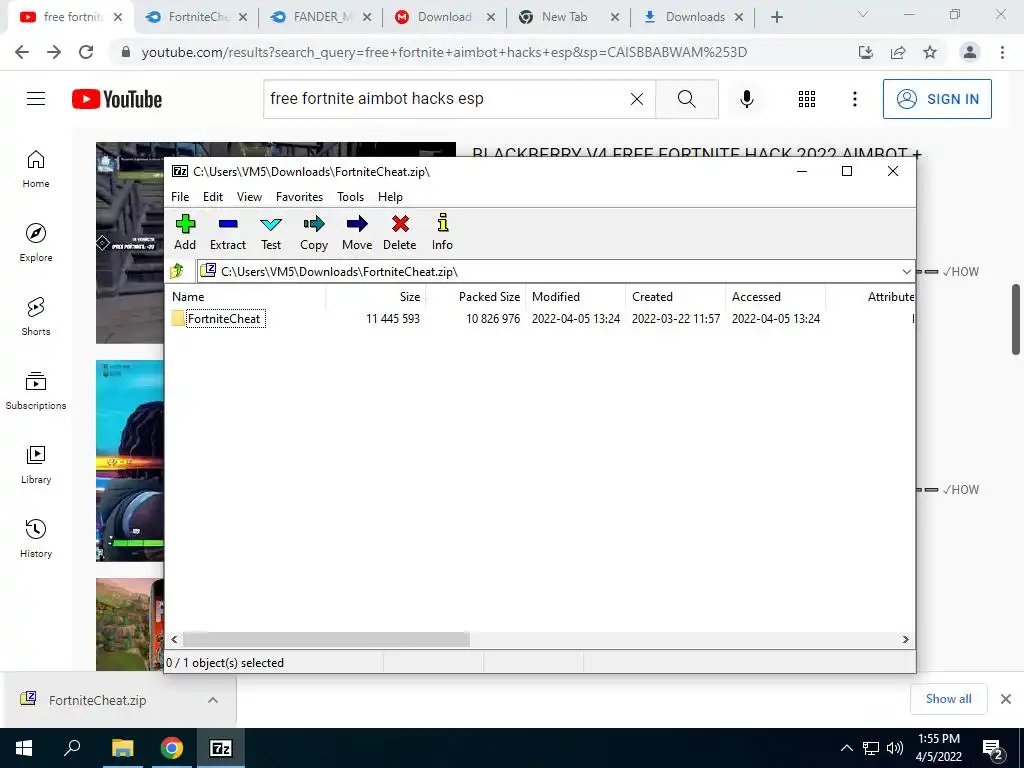Open the Chrome three-dot menu
1024x768 pixels.
(x=1002, y=52)
